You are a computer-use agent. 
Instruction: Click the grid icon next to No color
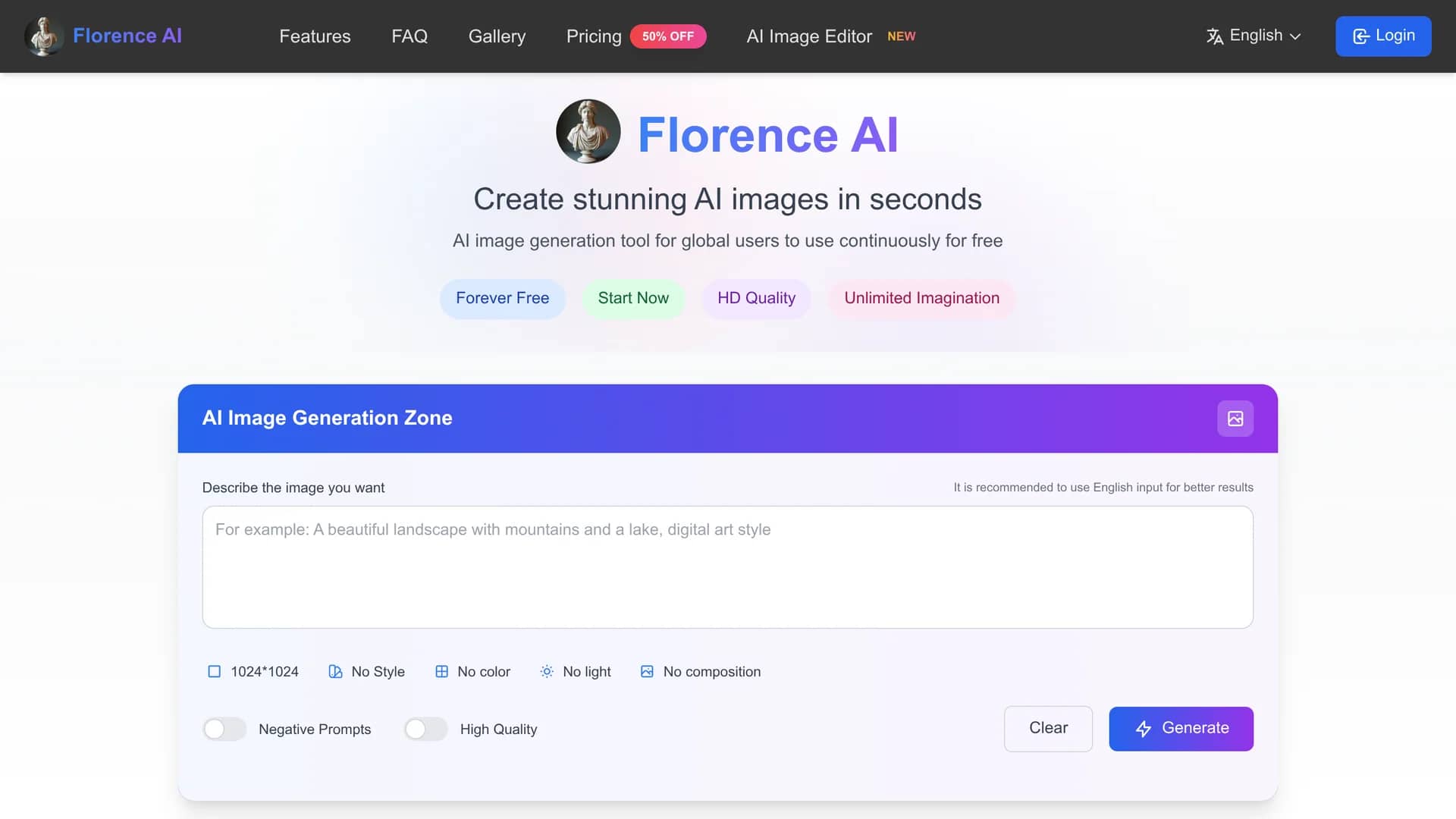coord(441,672)
